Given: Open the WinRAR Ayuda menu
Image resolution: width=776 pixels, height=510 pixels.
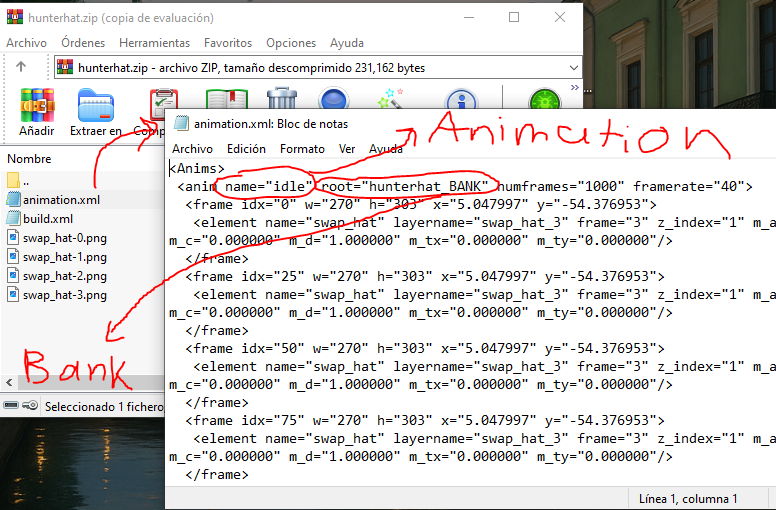Looking at the screenshot, I should (x=347, y=43).
